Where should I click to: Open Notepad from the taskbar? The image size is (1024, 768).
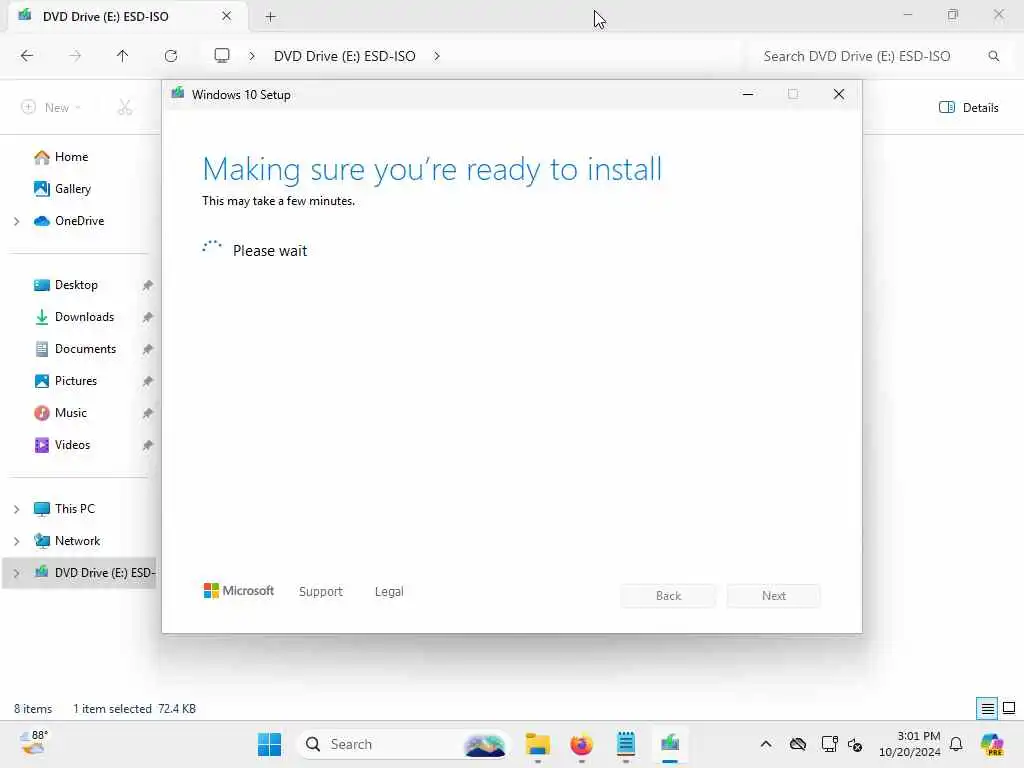pos(626,744)
